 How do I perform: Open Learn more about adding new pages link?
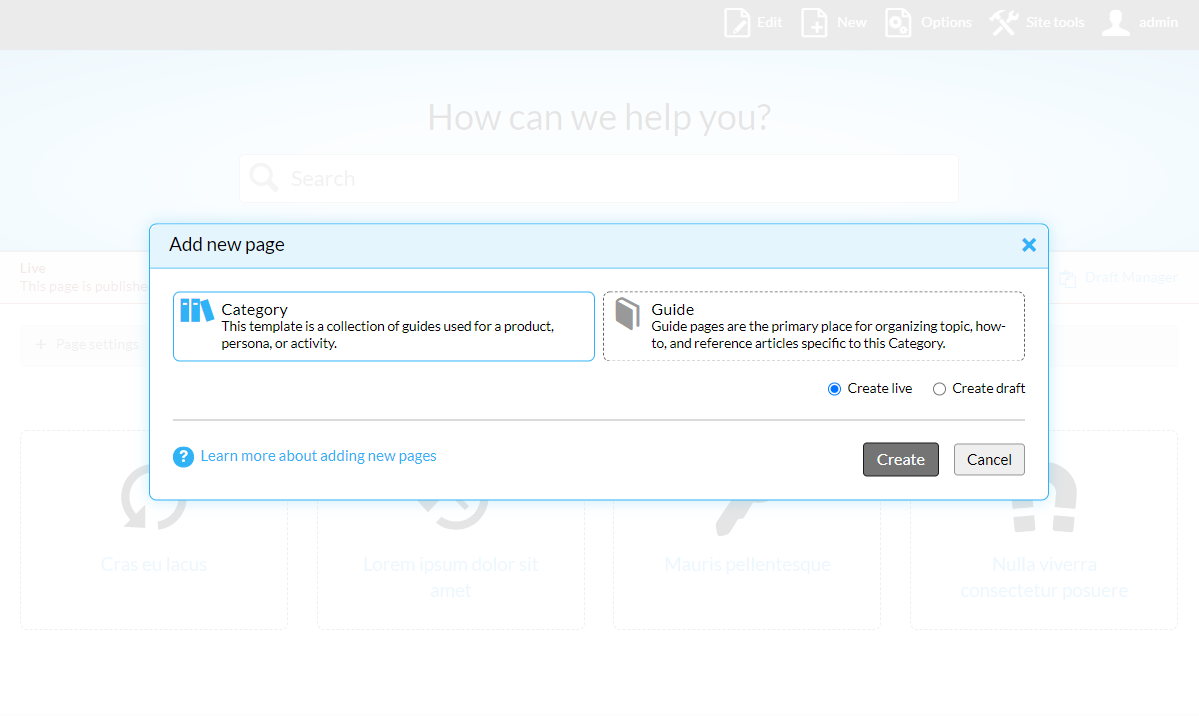318,456
